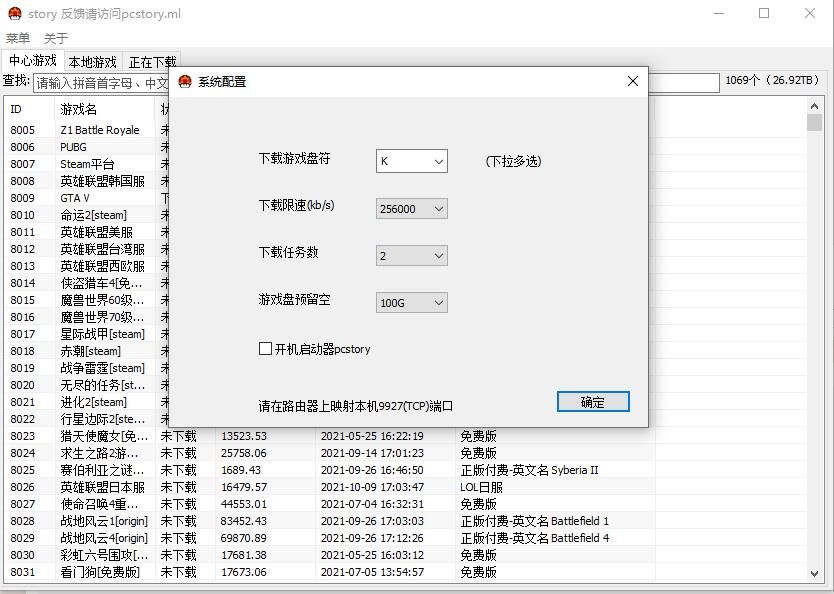Enable the 开机启动器pcstory checkbox
Screen dimensions: 834x594
tap(266, 349)
